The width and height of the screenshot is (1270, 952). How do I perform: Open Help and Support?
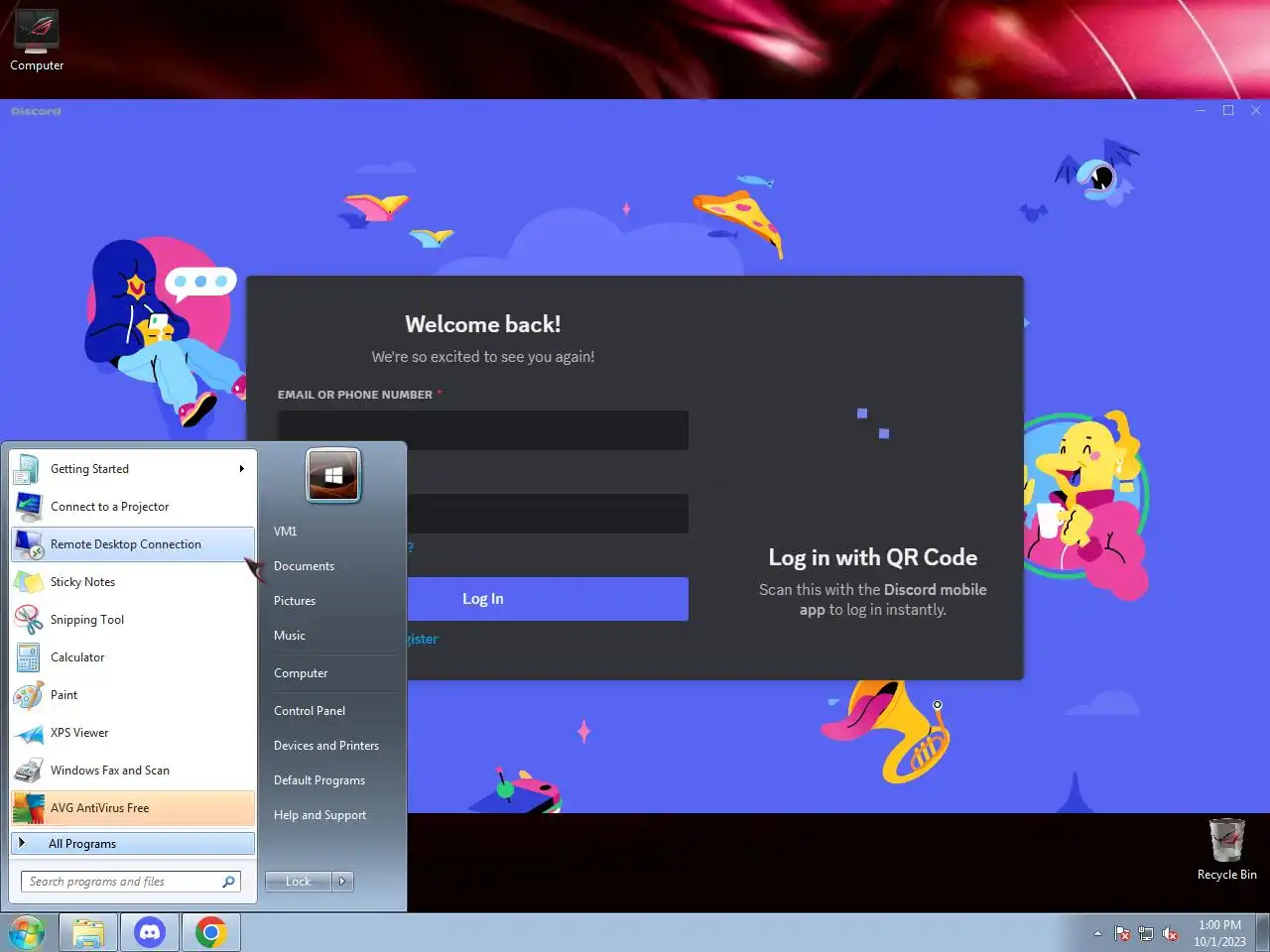click(319, 815)
